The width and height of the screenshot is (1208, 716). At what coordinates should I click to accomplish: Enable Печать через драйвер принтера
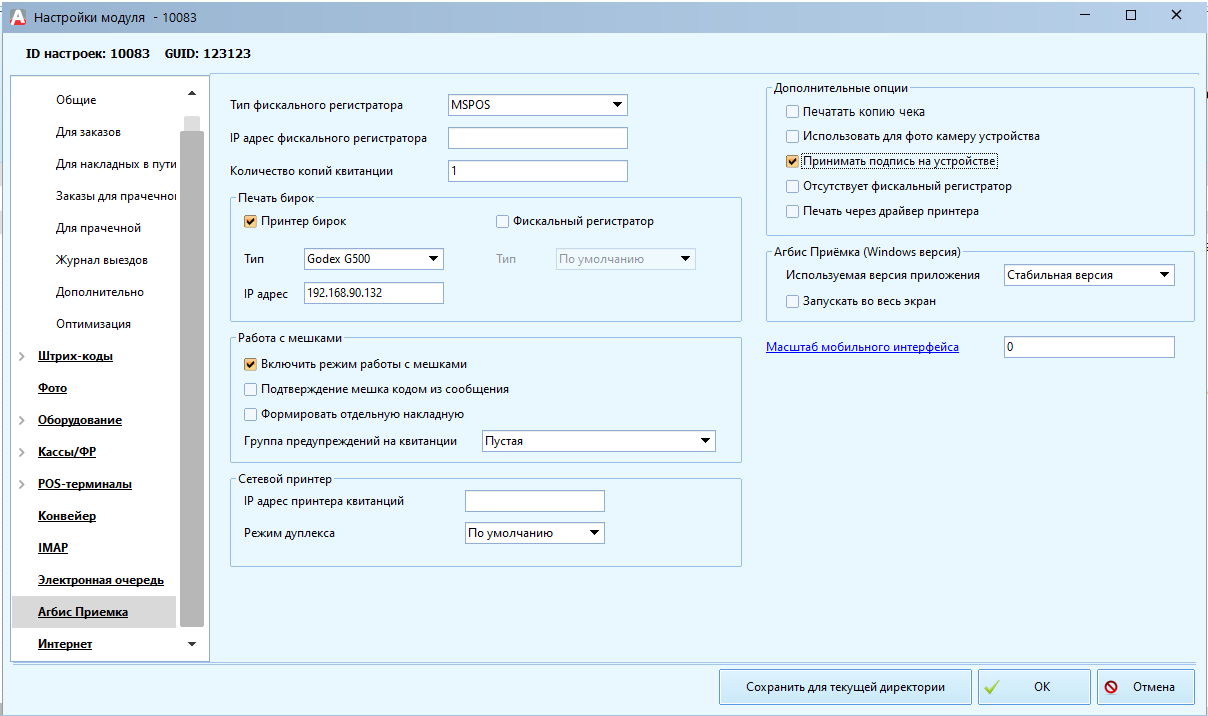[793, 211]
